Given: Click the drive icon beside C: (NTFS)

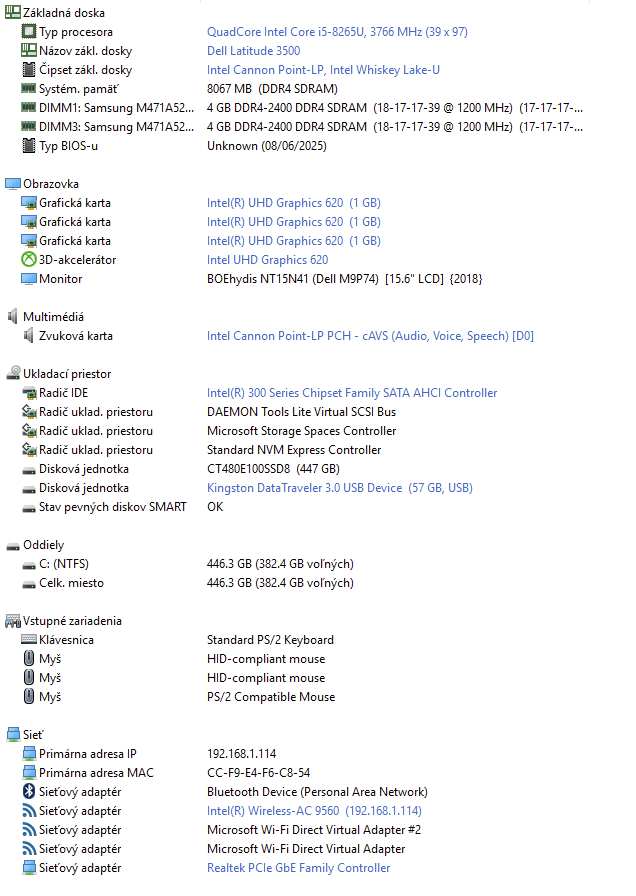Looking at the screenshot, I should [29, 565].
